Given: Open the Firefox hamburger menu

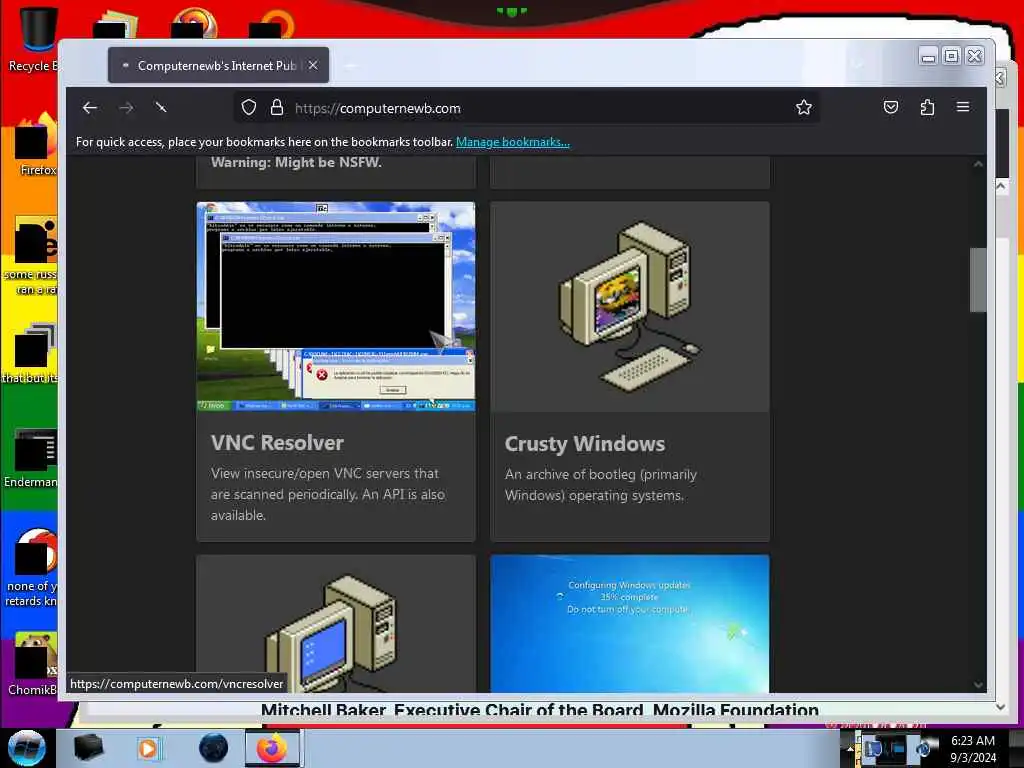Looking at the screenshot, I should point(963,106).
